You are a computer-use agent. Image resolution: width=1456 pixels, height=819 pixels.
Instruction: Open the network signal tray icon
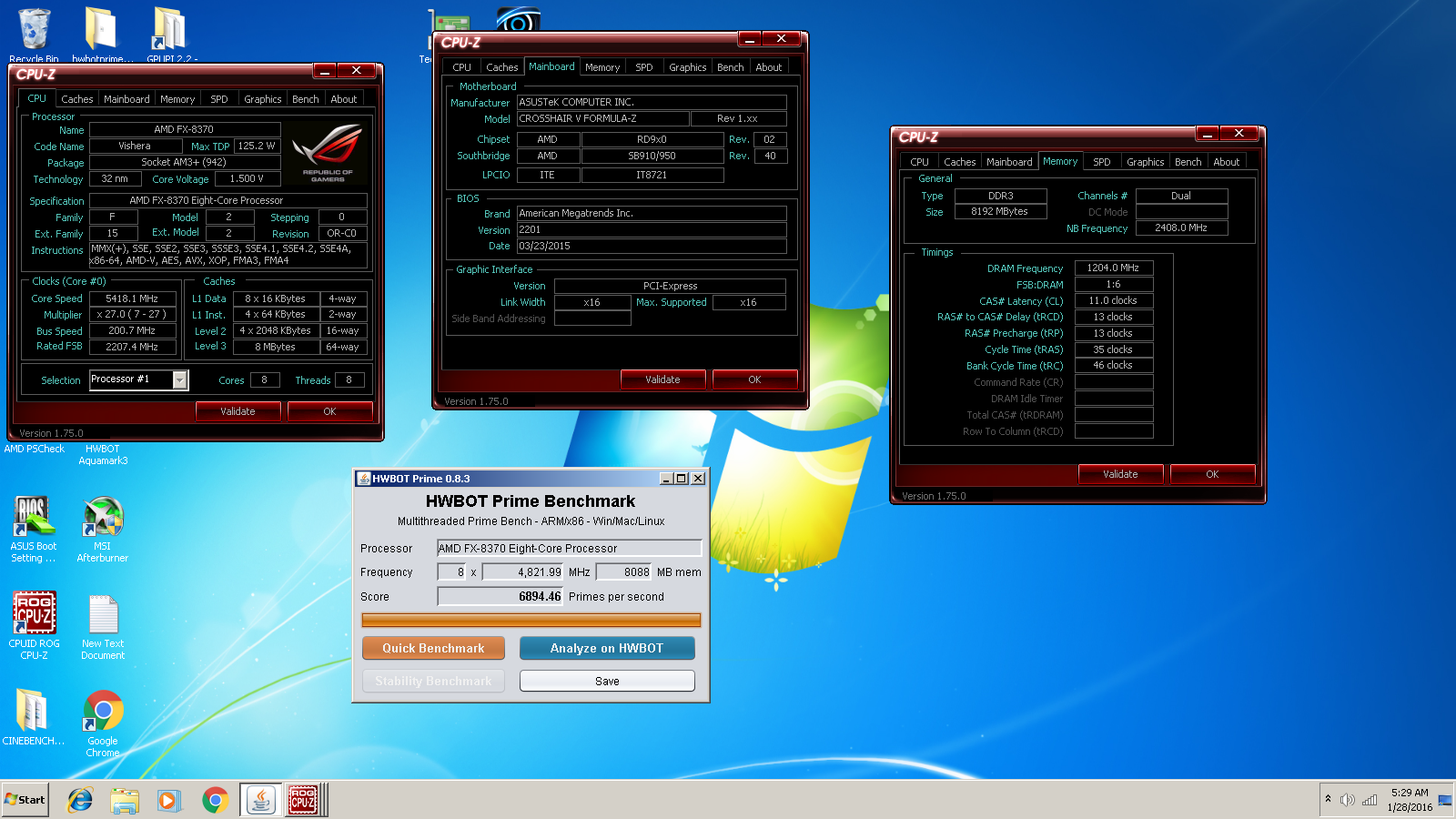pos(1370,800)
